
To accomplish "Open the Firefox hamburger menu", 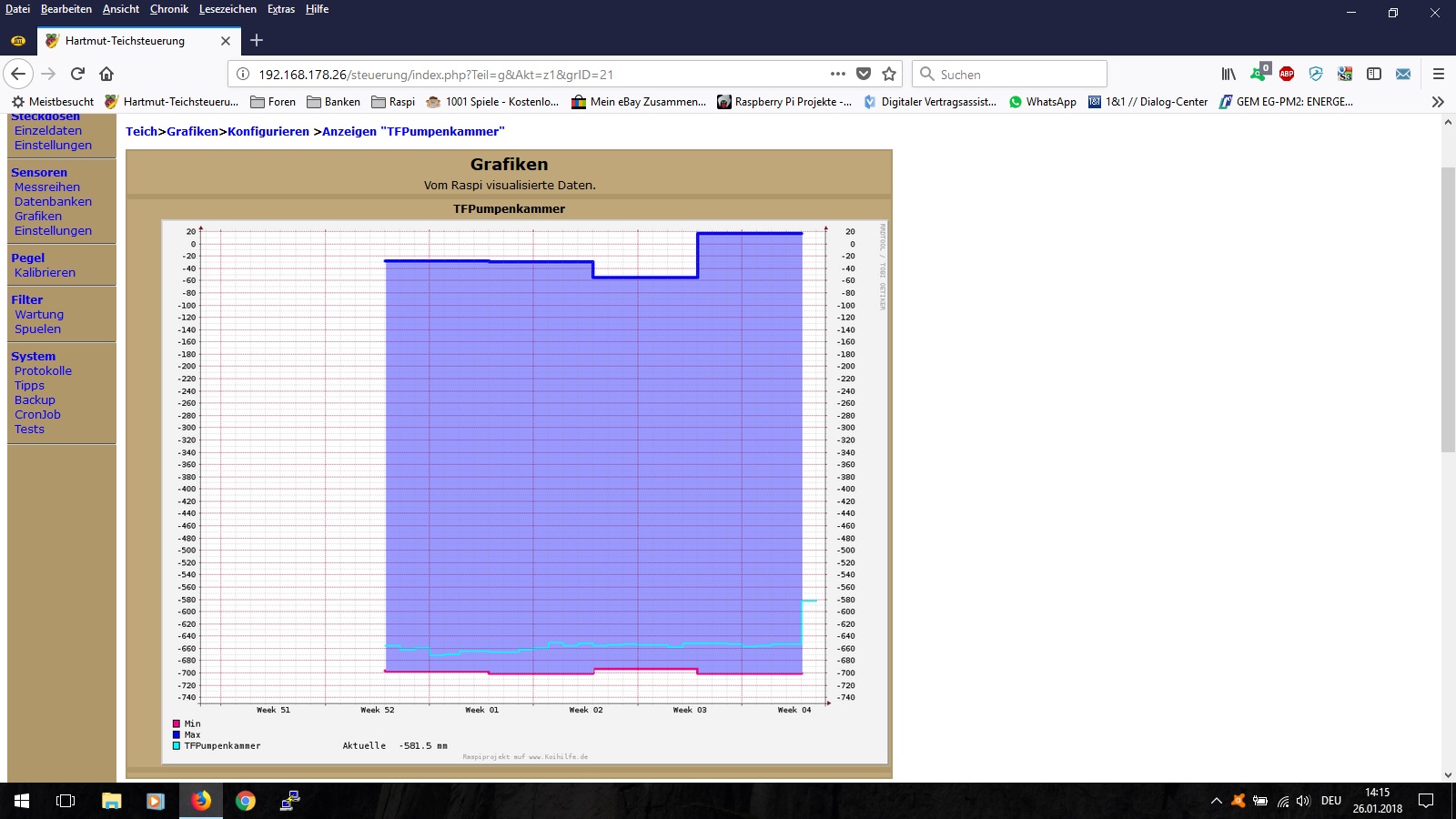I will pos(1439,74).
